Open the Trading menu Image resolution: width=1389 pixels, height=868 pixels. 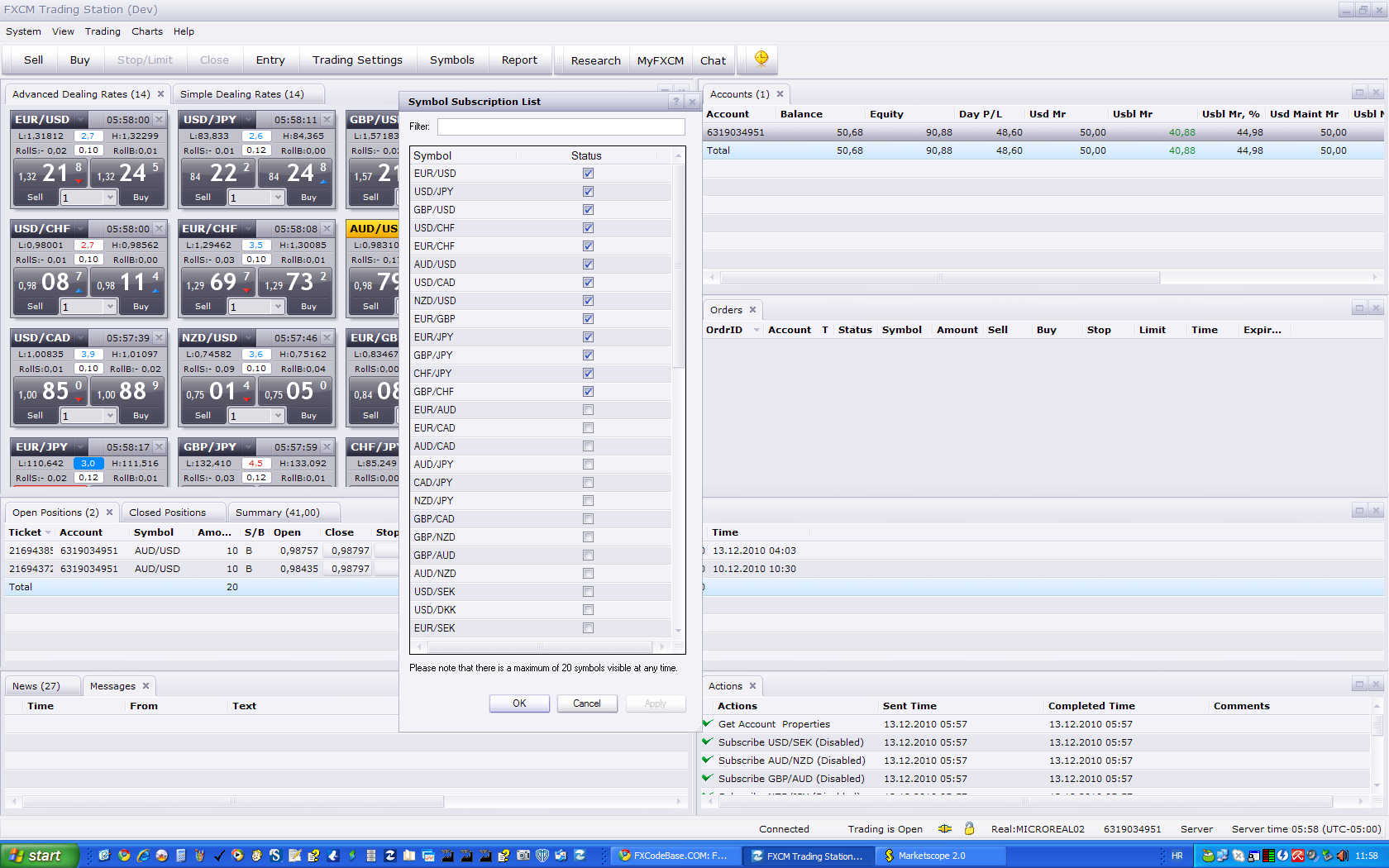pyautogui.click(x=103, y=31)
